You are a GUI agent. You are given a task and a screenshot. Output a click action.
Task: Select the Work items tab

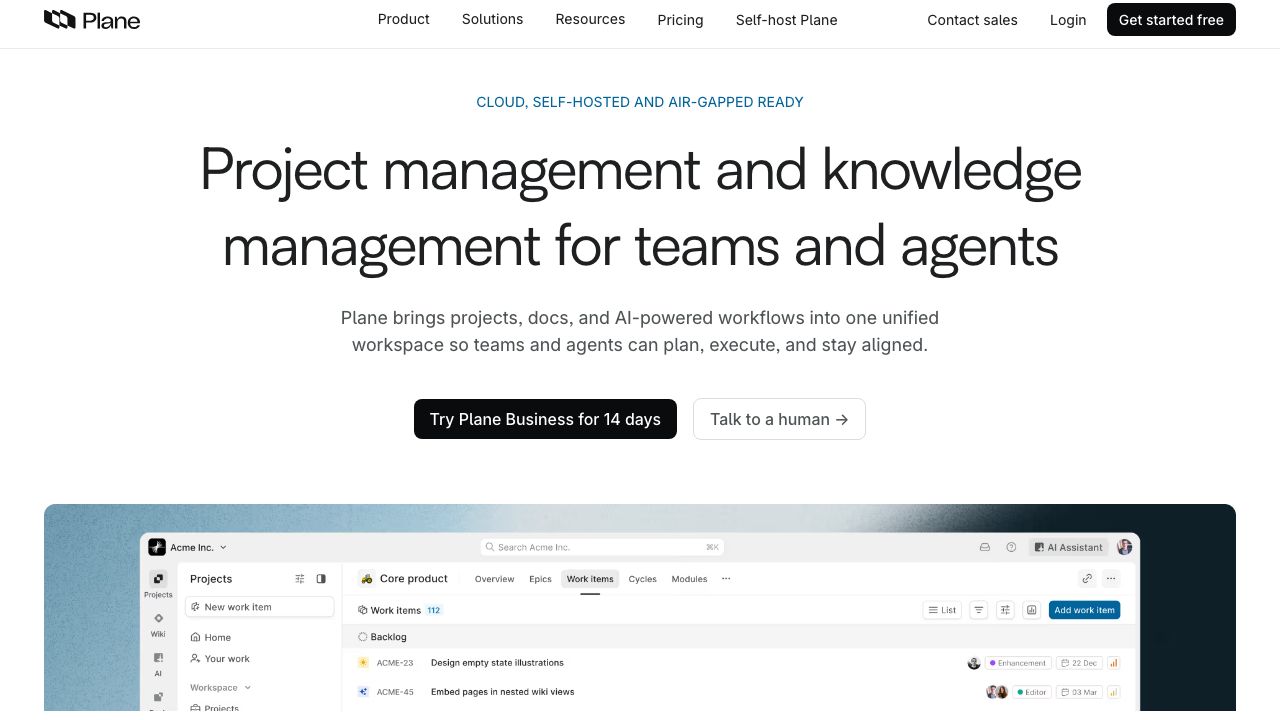[590, 579]
